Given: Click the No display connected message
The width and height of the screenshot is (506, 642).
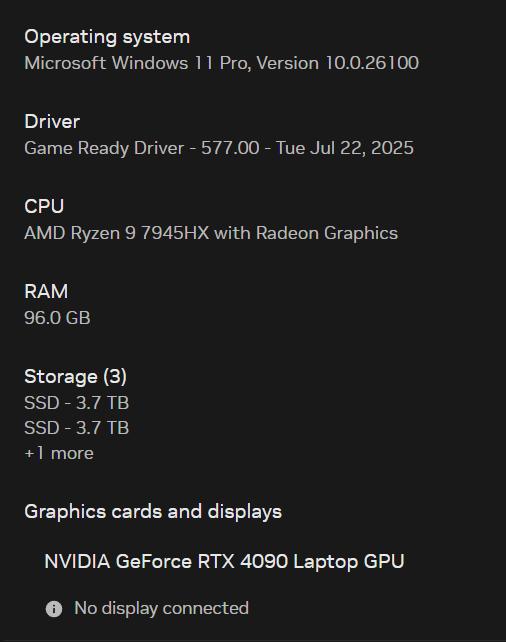Looking at the screenshot, I should click(161, 608).
